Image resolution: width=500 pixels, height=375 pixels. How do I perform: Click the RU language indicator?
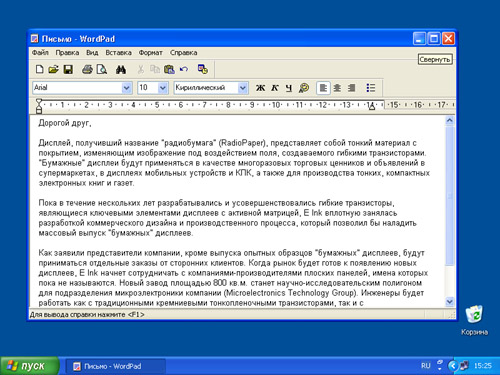click(x=426, y=366)
